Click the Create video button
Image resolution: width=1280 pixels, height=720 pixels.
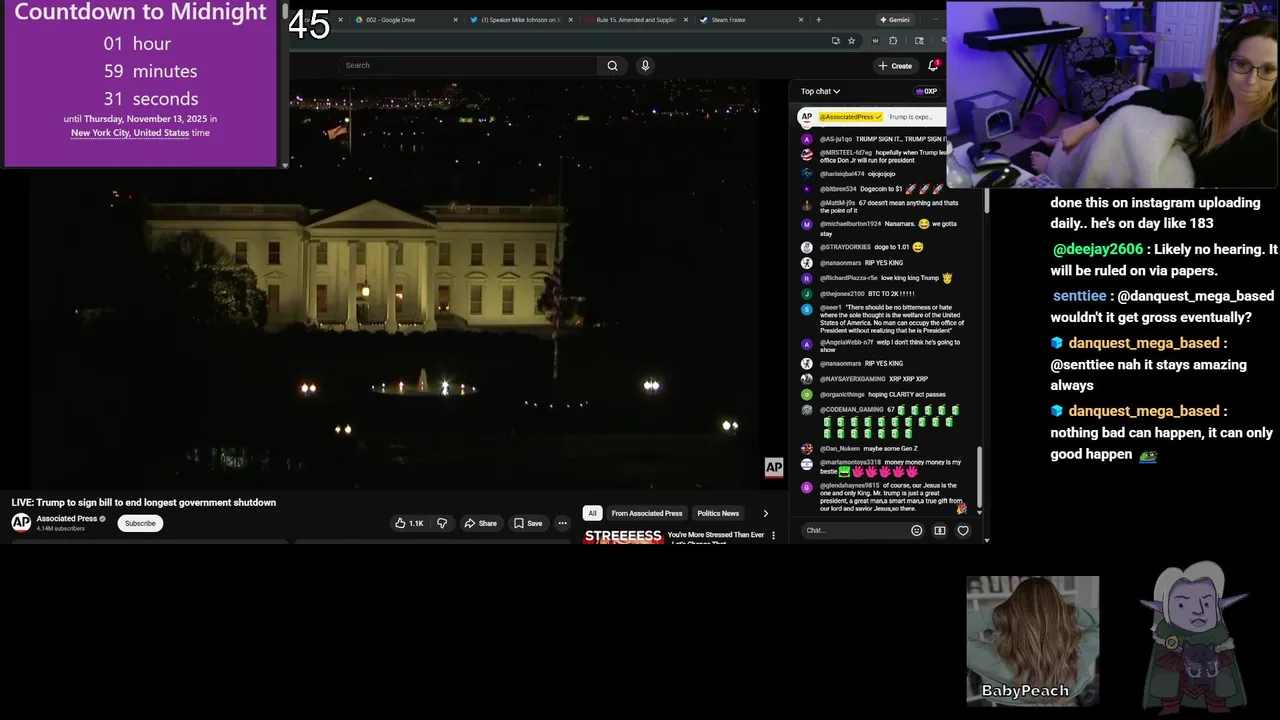tap(895, 66)
